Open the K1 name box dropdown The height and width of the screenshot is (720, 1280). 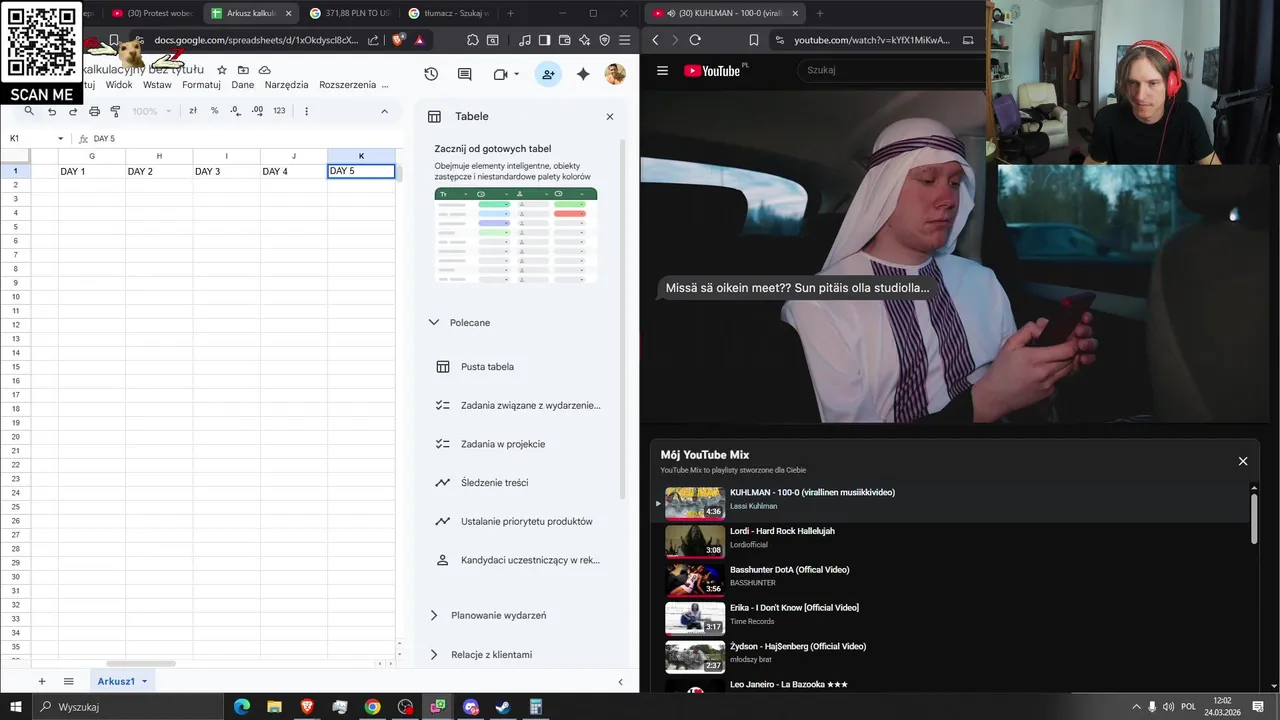60,139
